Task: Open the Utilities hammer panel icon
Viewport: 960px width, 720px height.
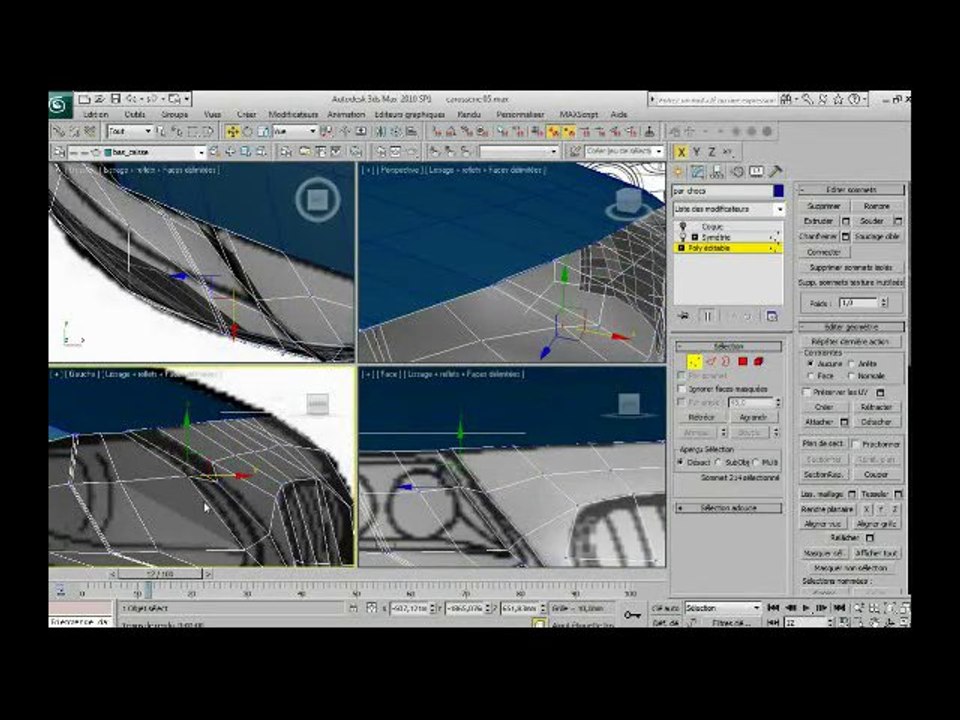Action: pos(775,172)
